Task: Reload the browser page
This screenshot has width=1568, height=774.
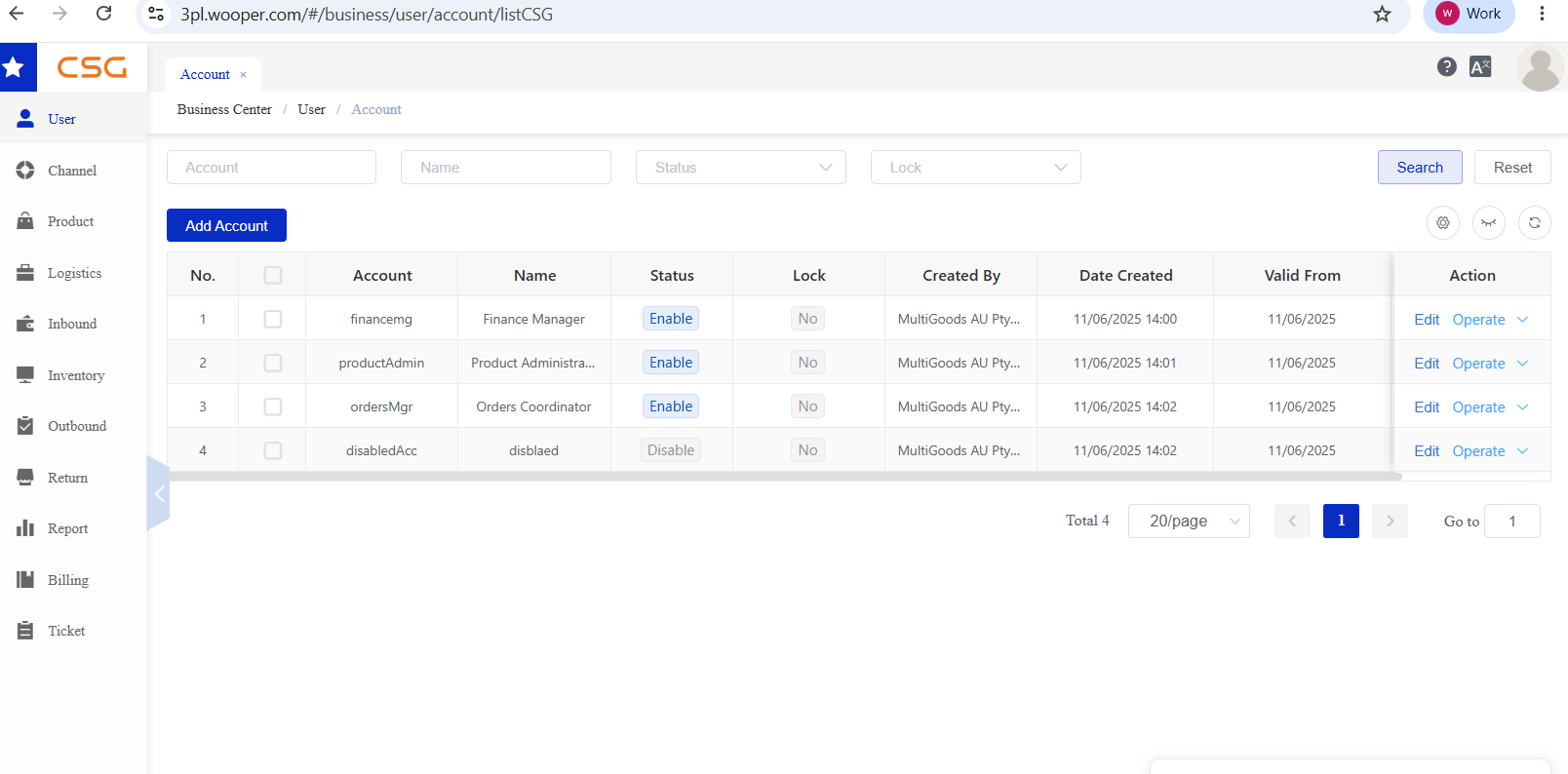Action: click(103, 14)
